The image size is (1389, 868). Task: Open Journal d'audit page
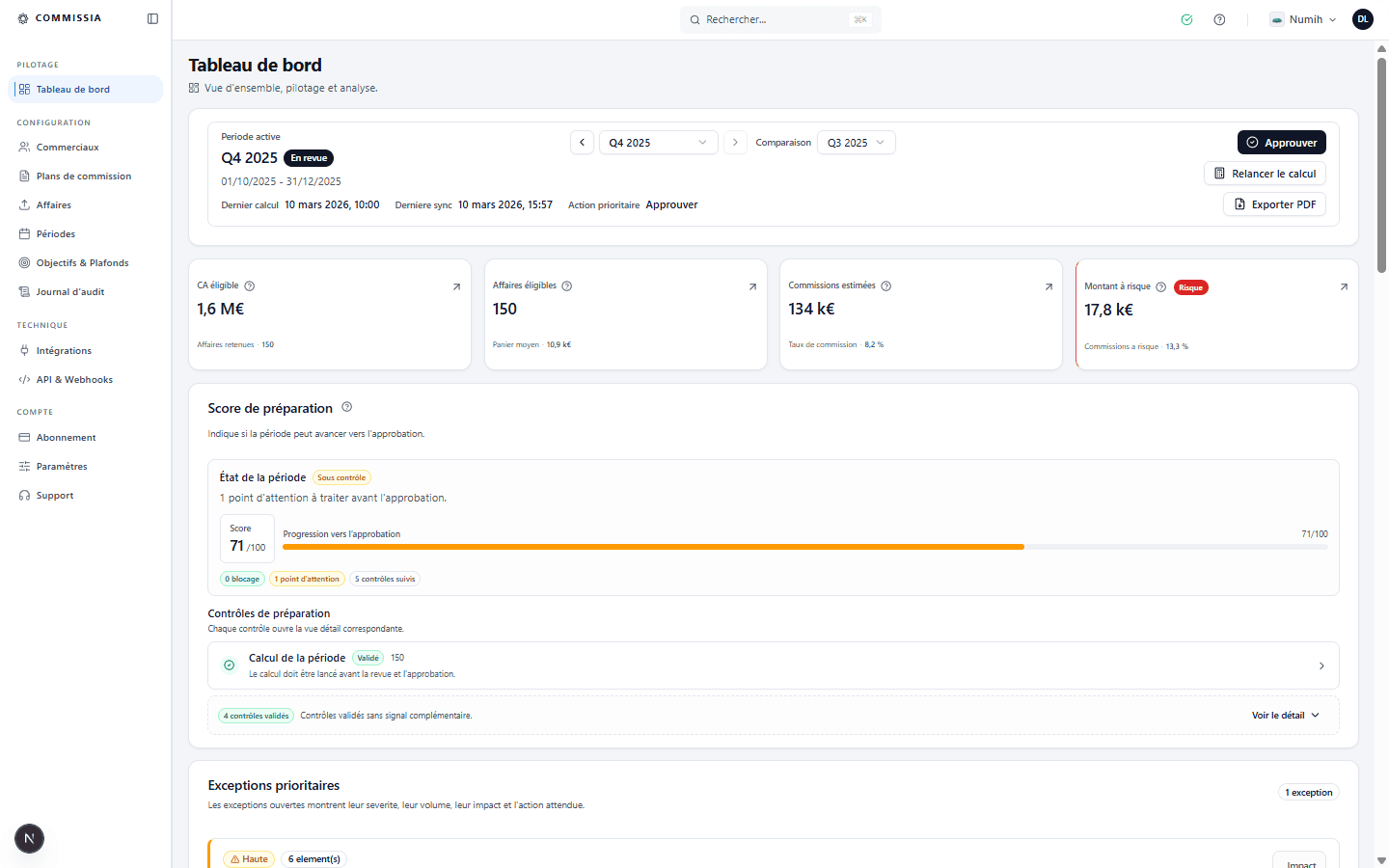point(68,291)
